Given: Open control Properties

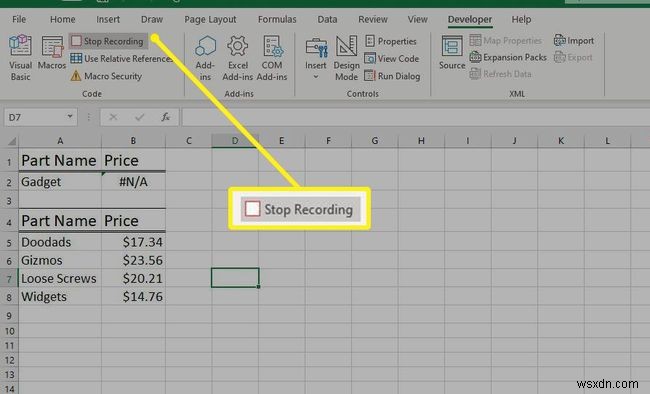Looking at the screenshot, I should (390, 41).
